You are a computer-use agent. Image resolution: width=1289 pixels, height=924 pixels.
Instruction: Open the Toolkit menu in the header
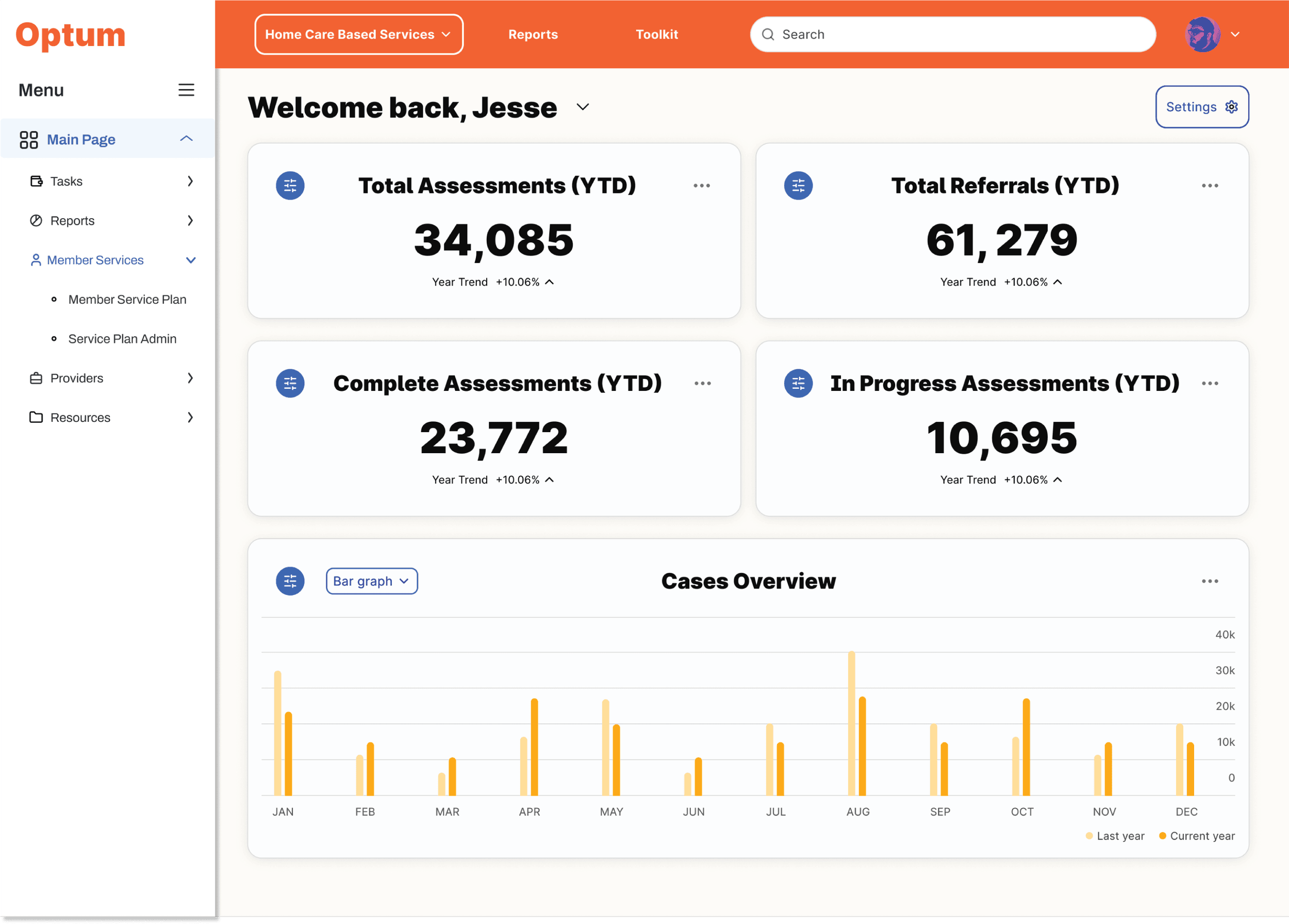[657, 34]
